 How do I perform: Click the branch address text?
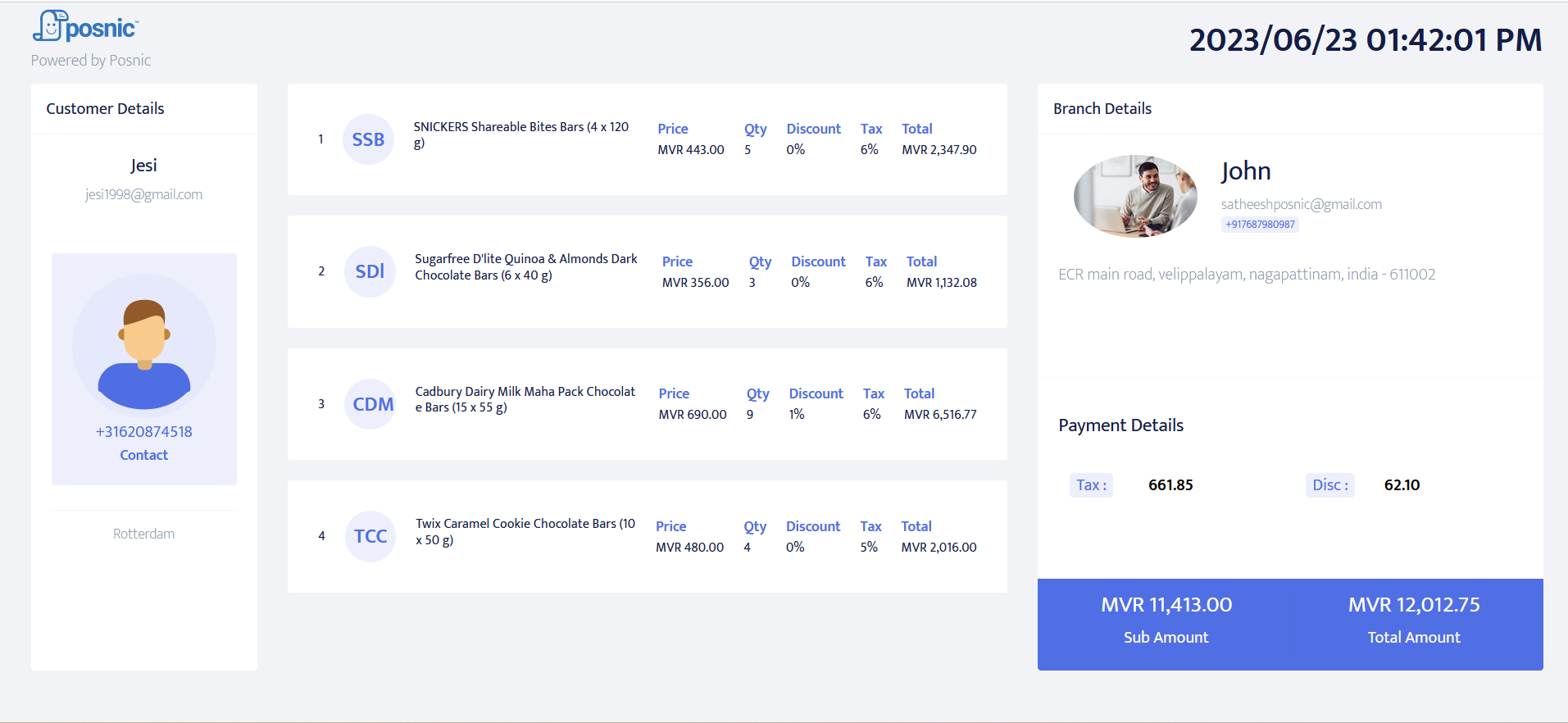tap(1247, 275)
